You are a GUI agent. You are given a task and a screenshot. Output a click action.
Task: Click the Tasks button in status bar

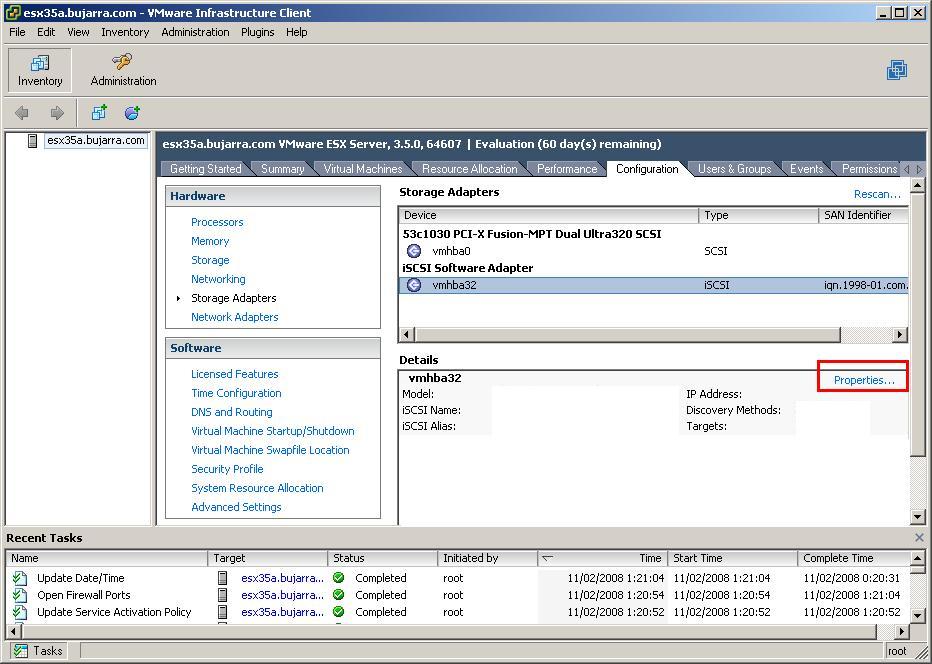point(38,651)
